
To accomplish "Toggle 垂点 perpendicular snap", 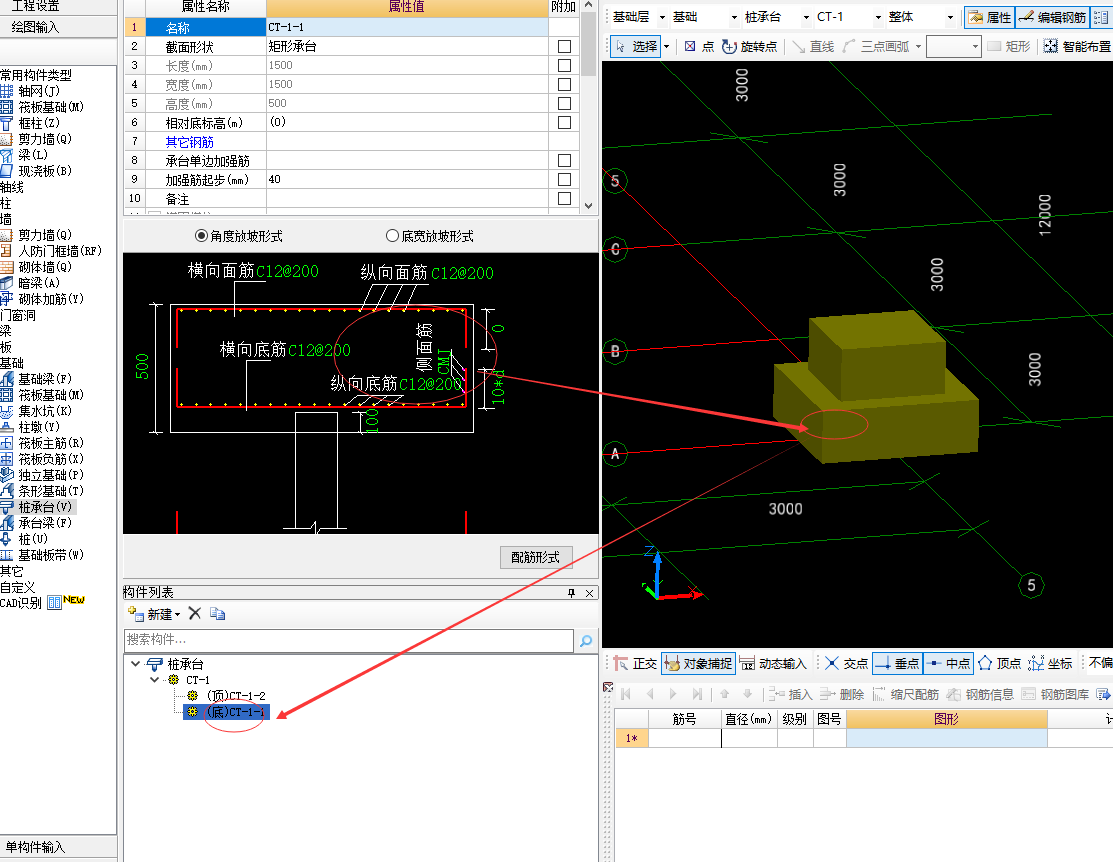I will 897,663.
